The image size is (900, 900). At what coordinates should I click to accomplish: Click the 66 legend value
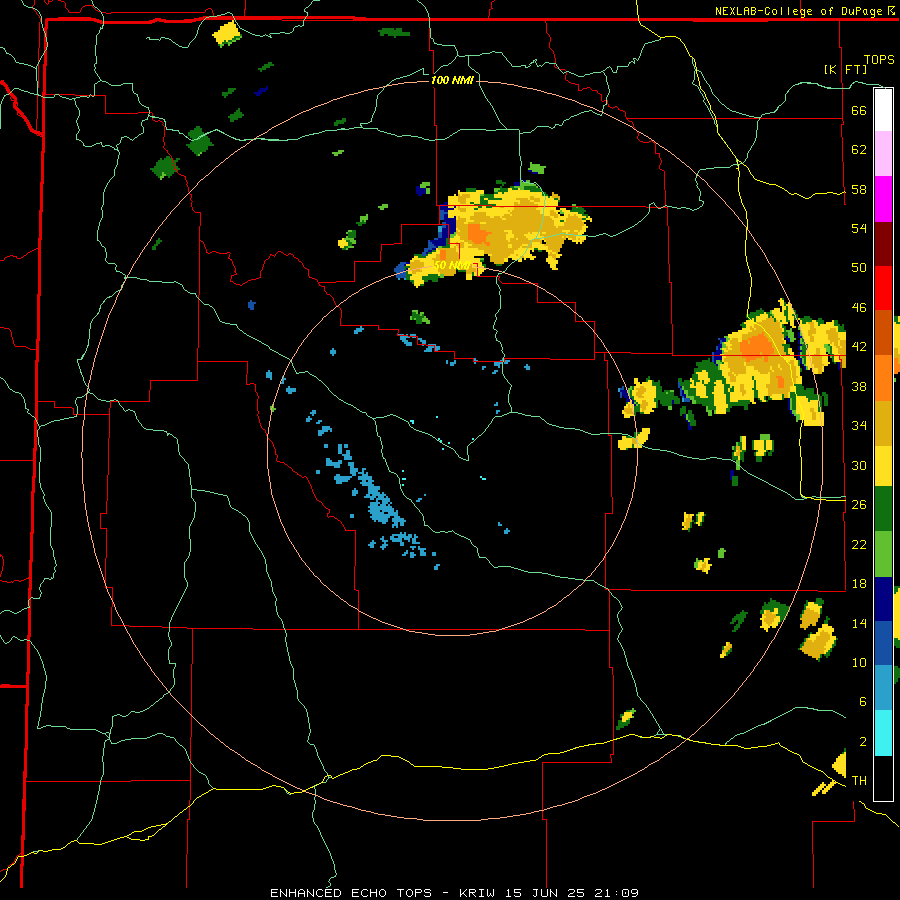[859, 110]
